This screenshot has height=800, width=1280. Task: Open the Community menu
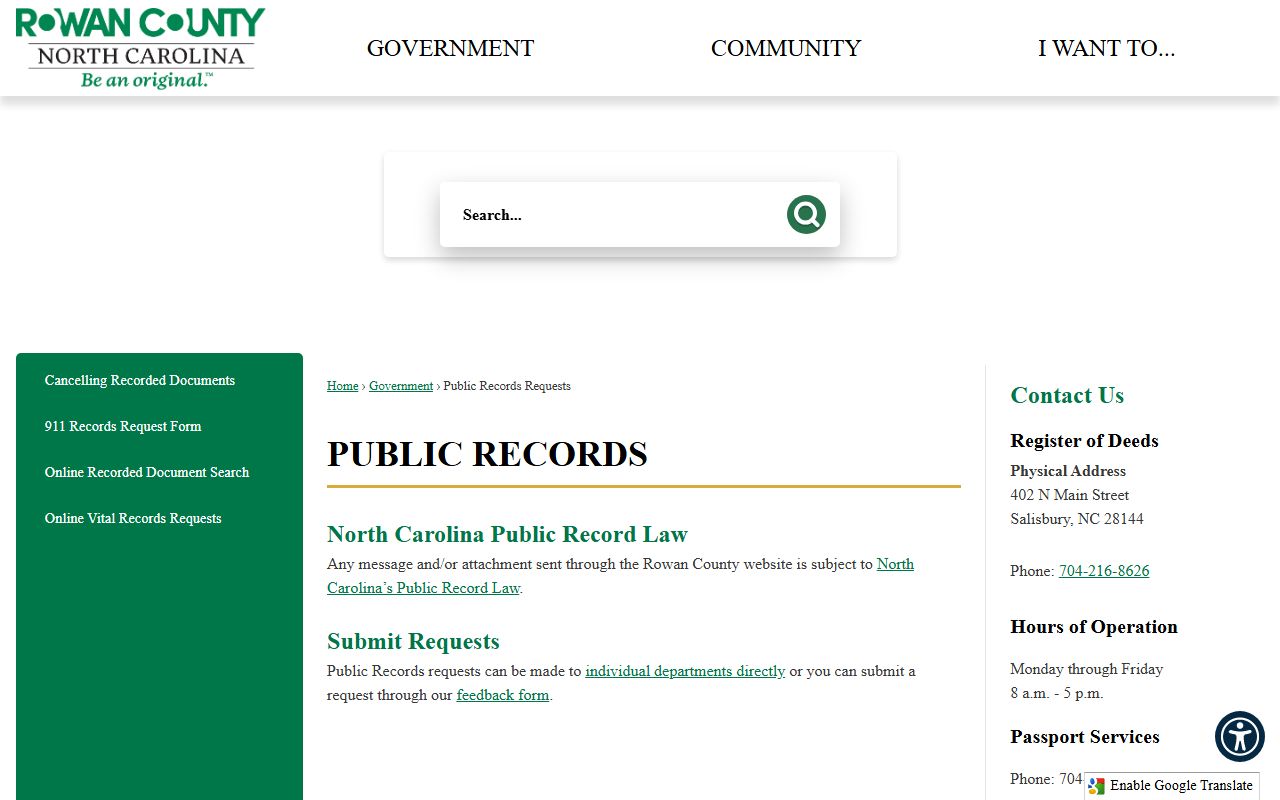pyautogui.click(x=786, y=48)
